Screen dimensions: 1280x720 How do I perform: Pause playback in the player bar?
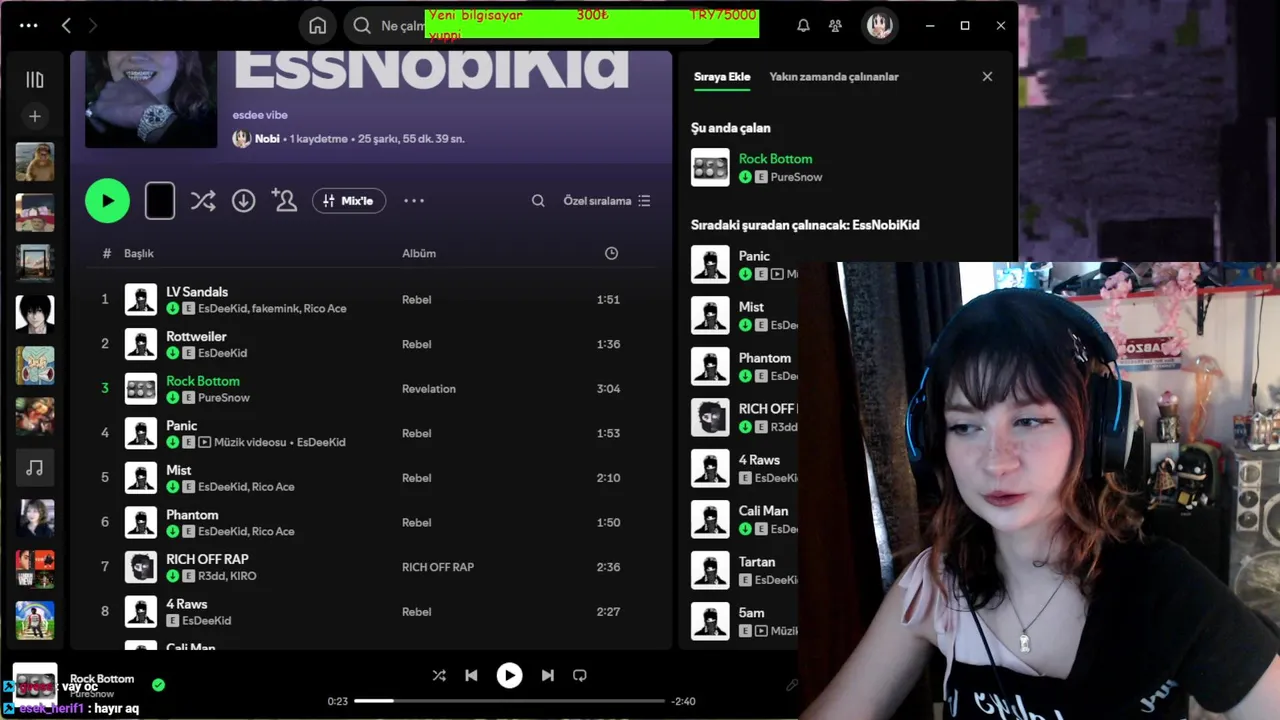(x=509, y=676)
